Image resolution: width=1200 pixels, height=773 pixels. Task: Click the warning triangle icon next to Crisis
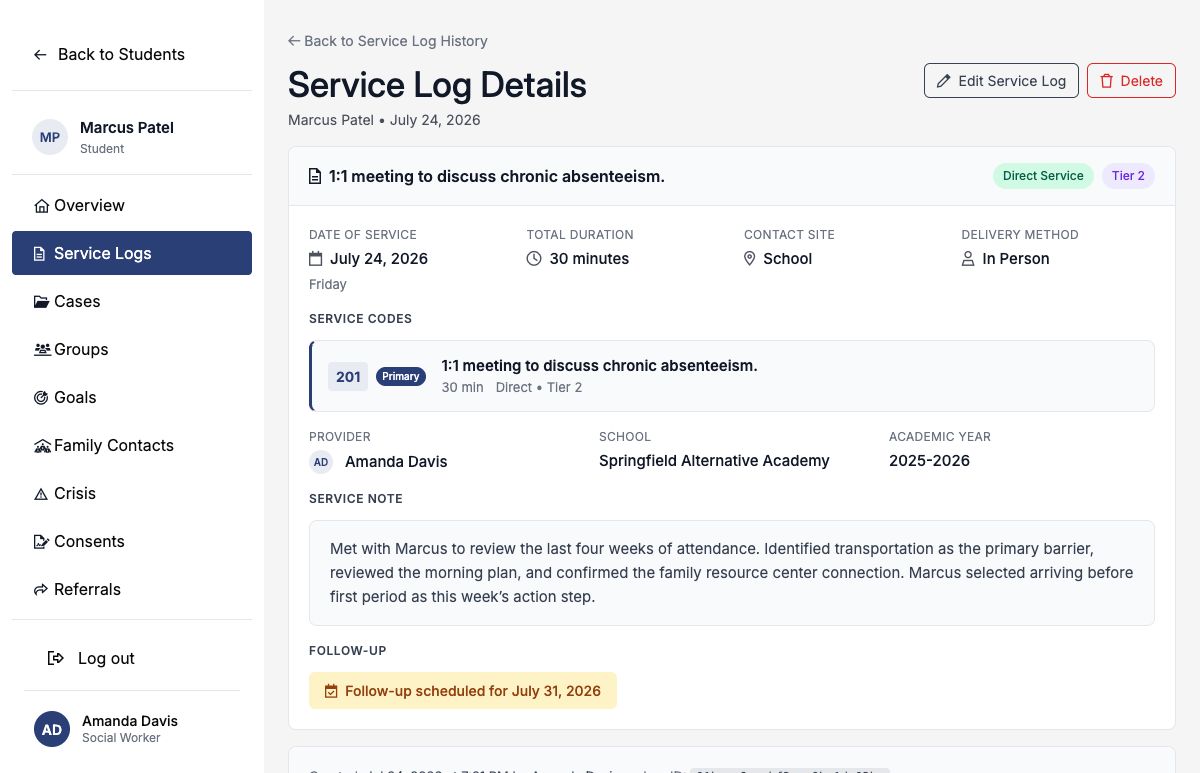(41, 494)
